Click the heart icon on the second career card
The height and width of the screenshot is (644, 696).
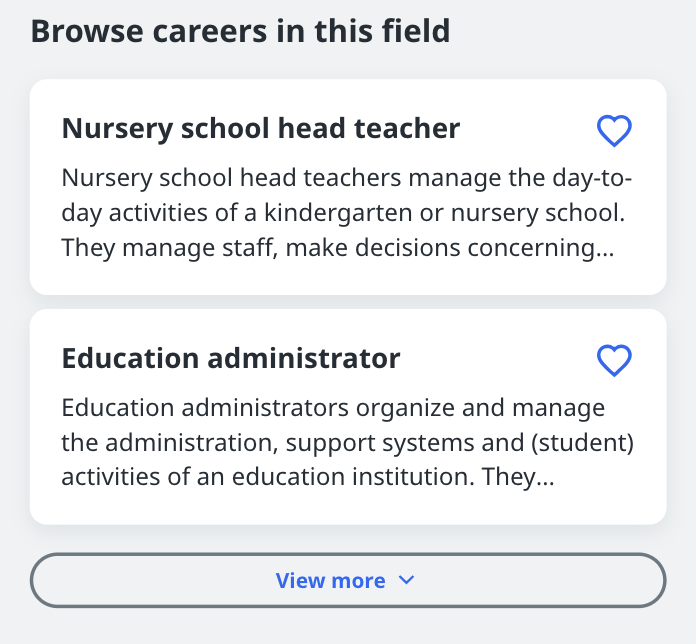[x=614, y=360]
